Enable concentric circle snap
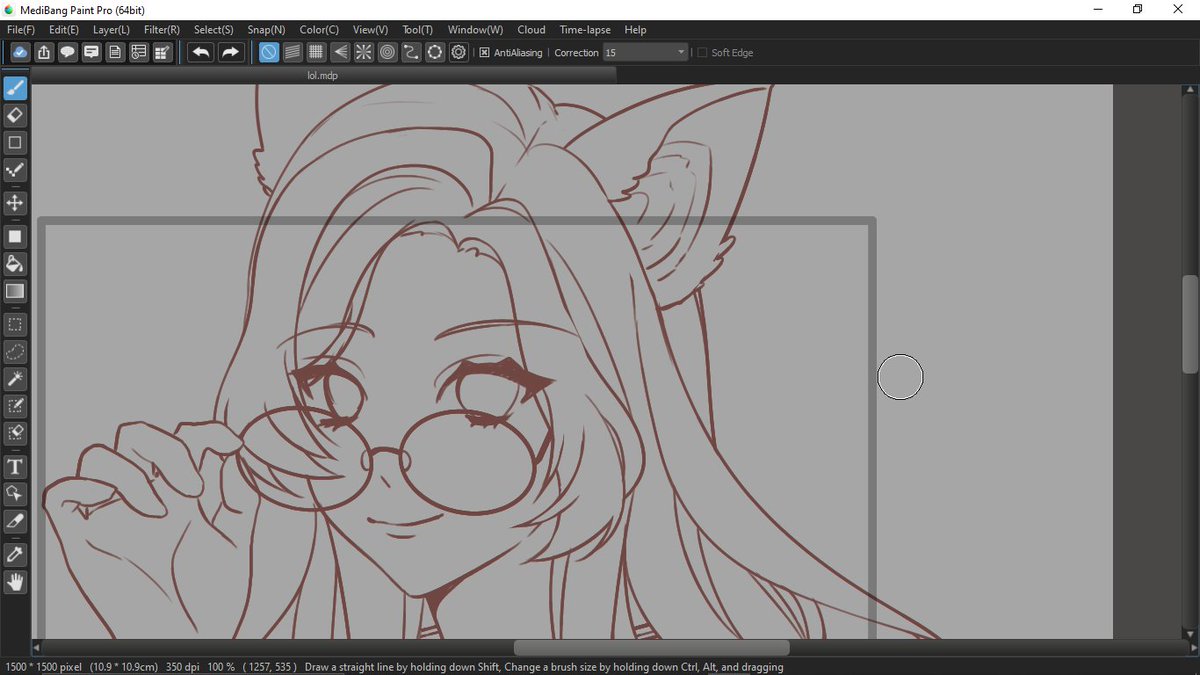1200x675 pixels. click(388, 52)
